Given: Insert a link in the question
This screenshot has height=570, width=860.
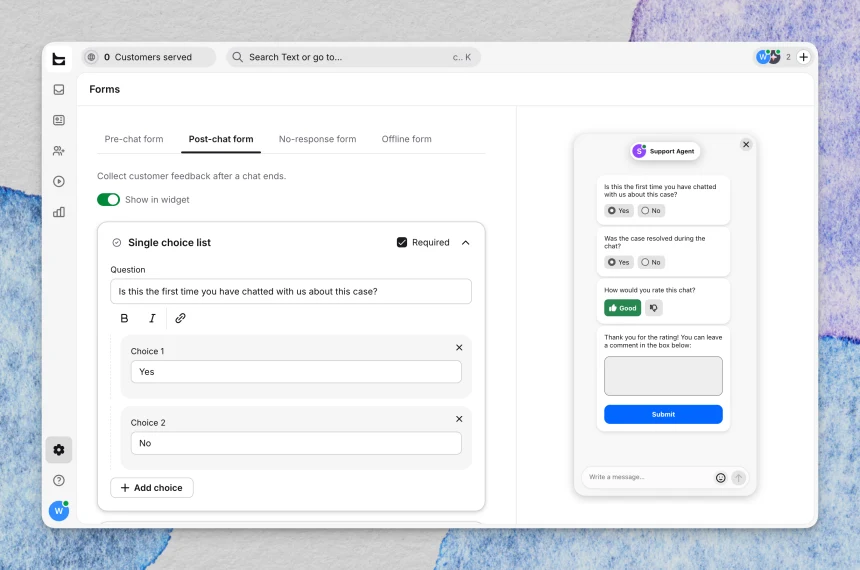Looking at the screenshot, I should tap(180, 318).
